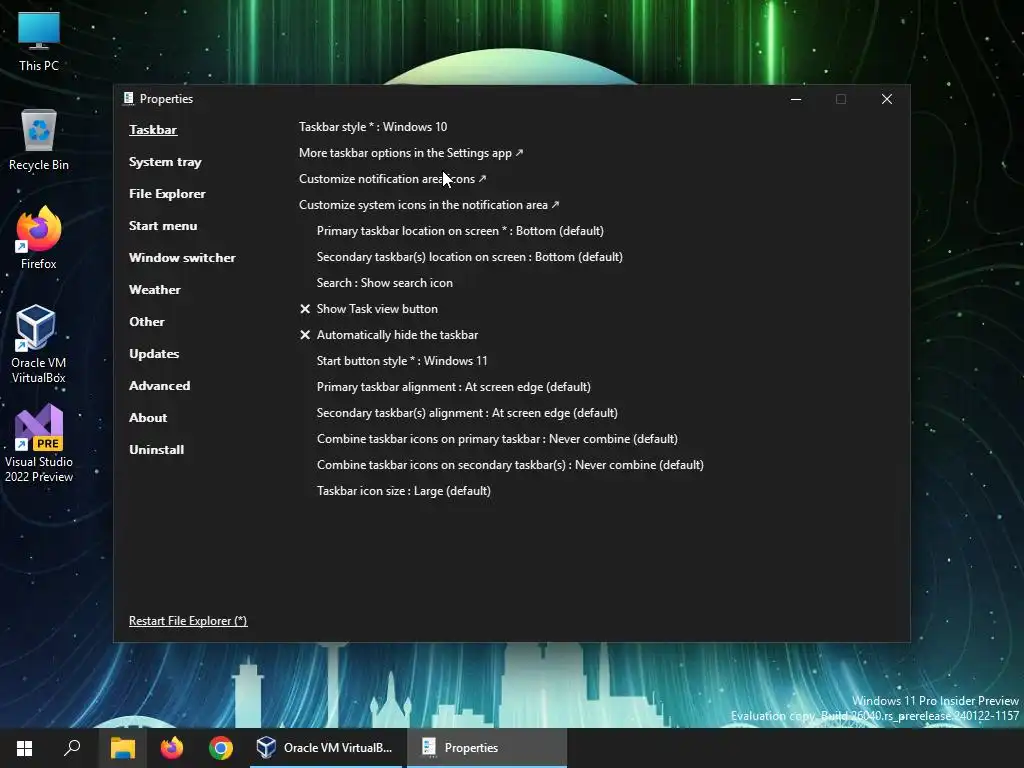Change Start button style Windows 11
This screenshot has width=1024, height=768.
[x=402, y=361]
